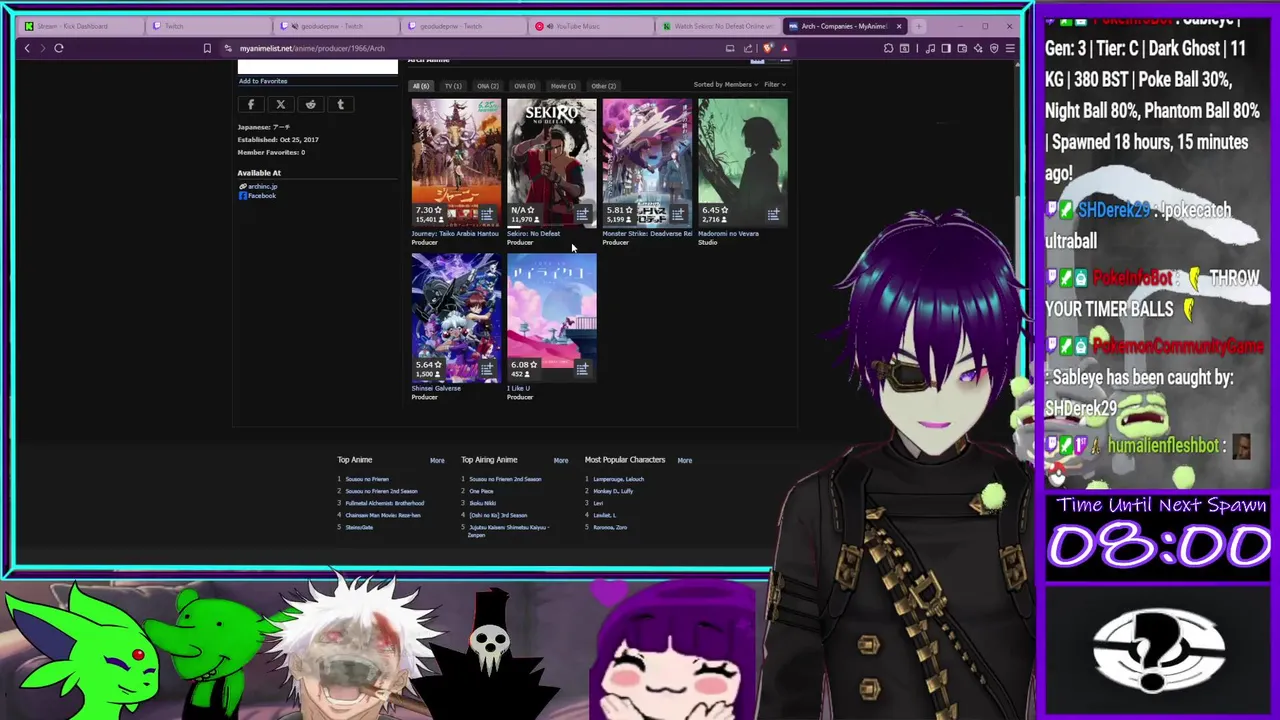This screenshot has height=720, width=1280.
Task: Click More next to Top Anime
Action: tap(437, 460)
